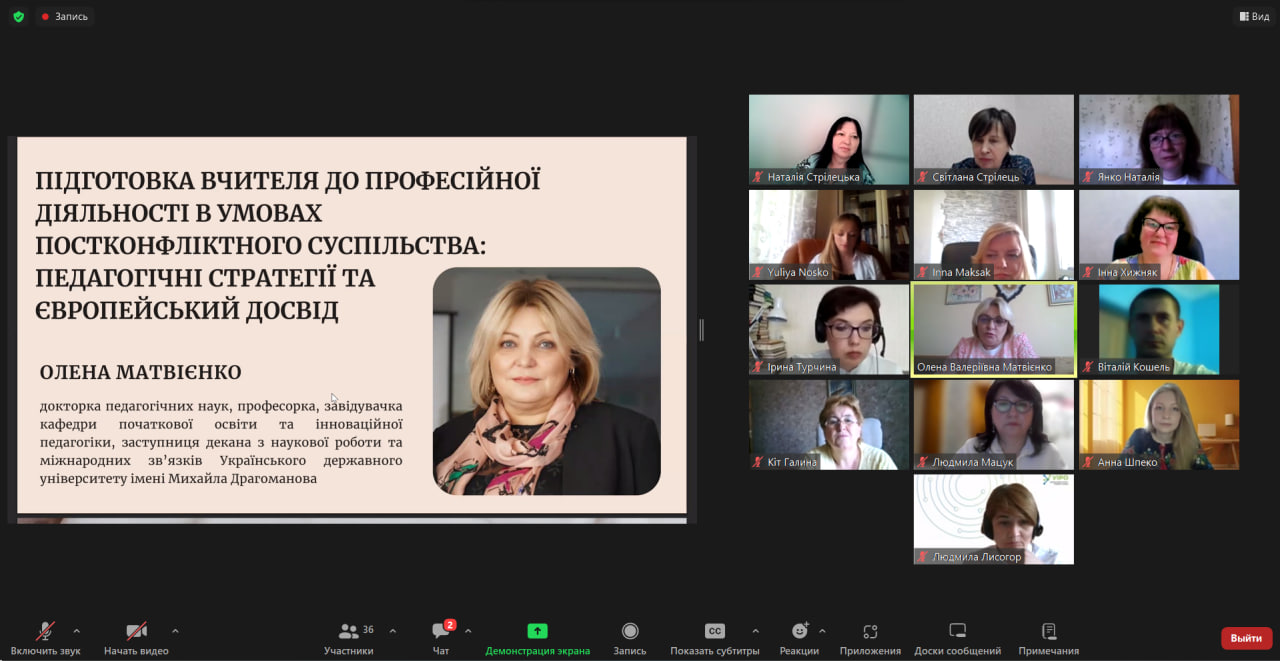Click muted mic icon on Людмила Лисогор tile

tap(923, 557)
